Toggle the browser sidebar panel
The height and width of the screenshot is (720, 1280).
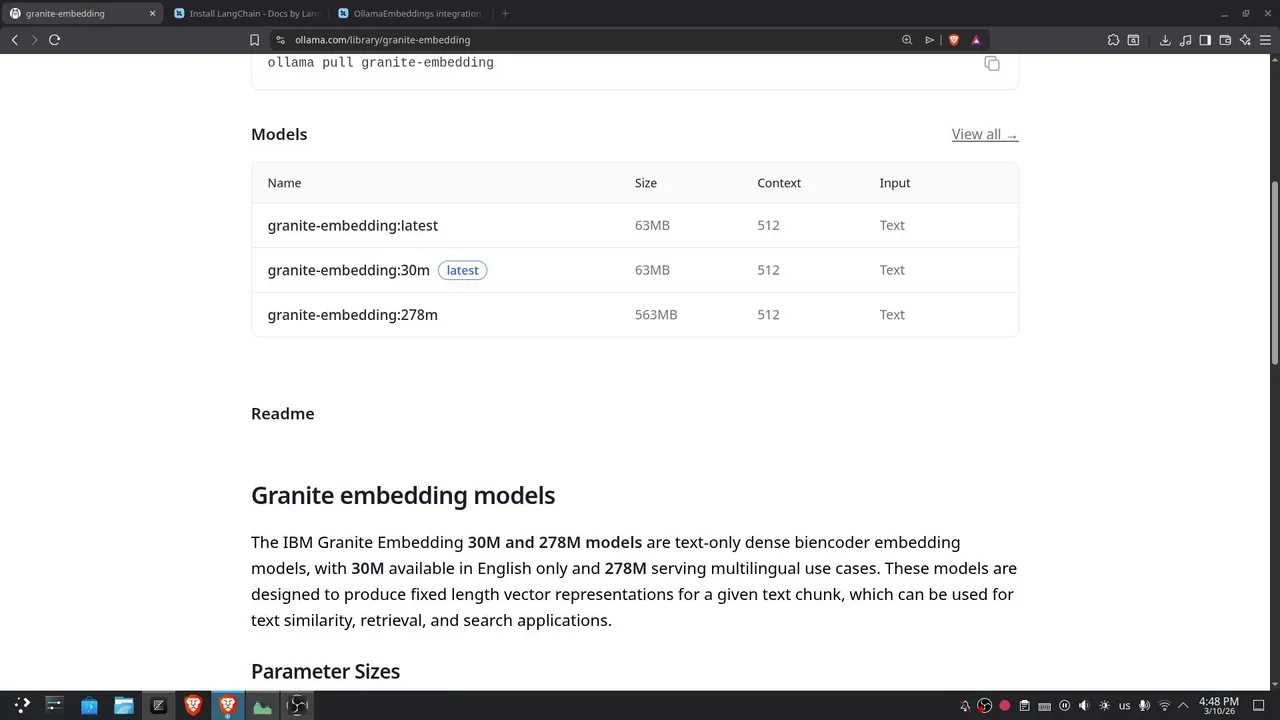(x=1205, y=40)
